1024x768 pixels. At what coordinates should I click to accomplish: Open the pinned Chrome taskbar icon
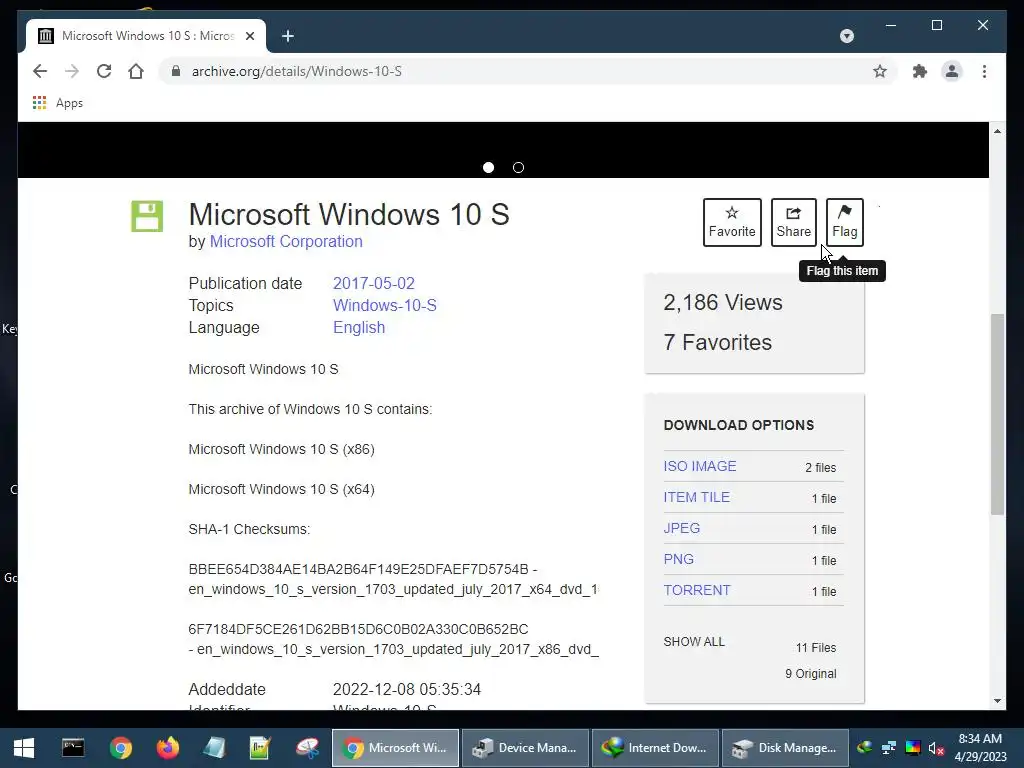(x=121, y=748)
